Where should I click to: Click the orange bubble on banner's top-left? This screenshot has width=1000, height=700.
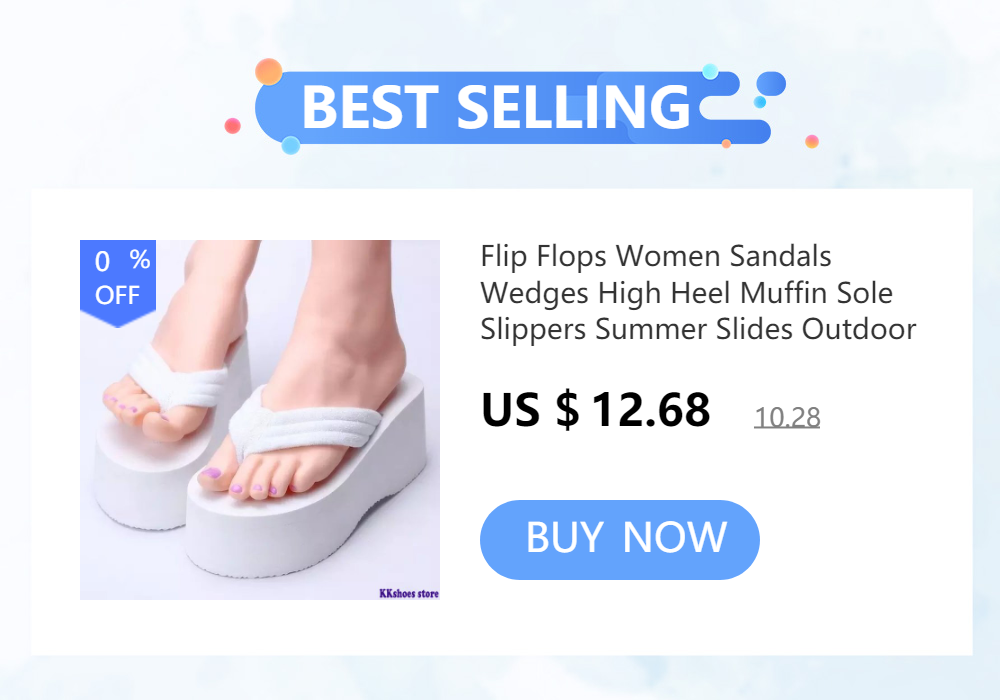click(x=268, y=71)
